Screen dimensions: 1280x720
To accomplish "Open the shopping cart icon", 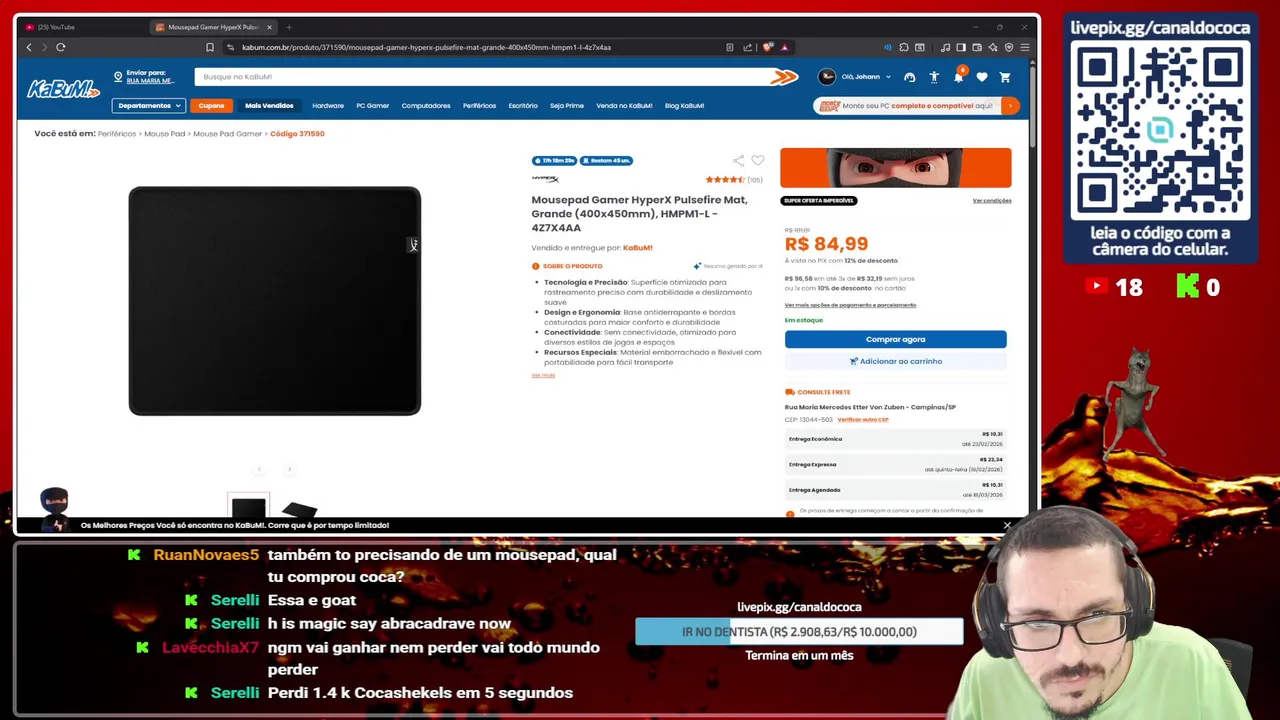I will pyautogui.click(x=1005, y=77).
